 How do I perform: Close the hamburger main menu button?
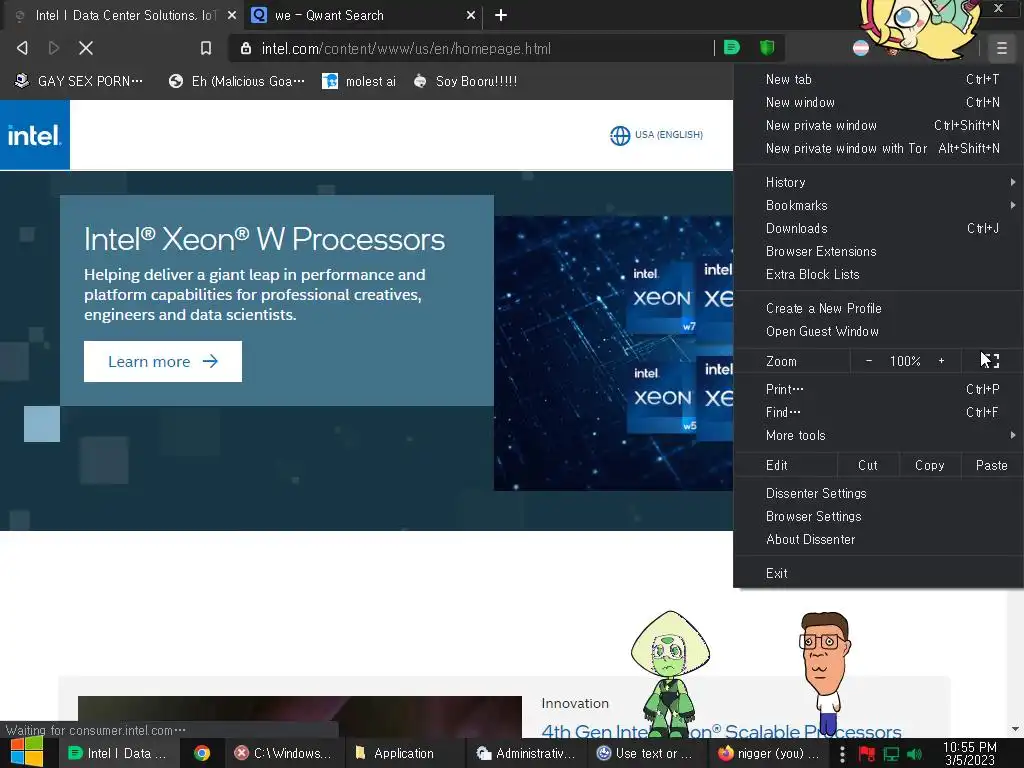(1001, 48)
